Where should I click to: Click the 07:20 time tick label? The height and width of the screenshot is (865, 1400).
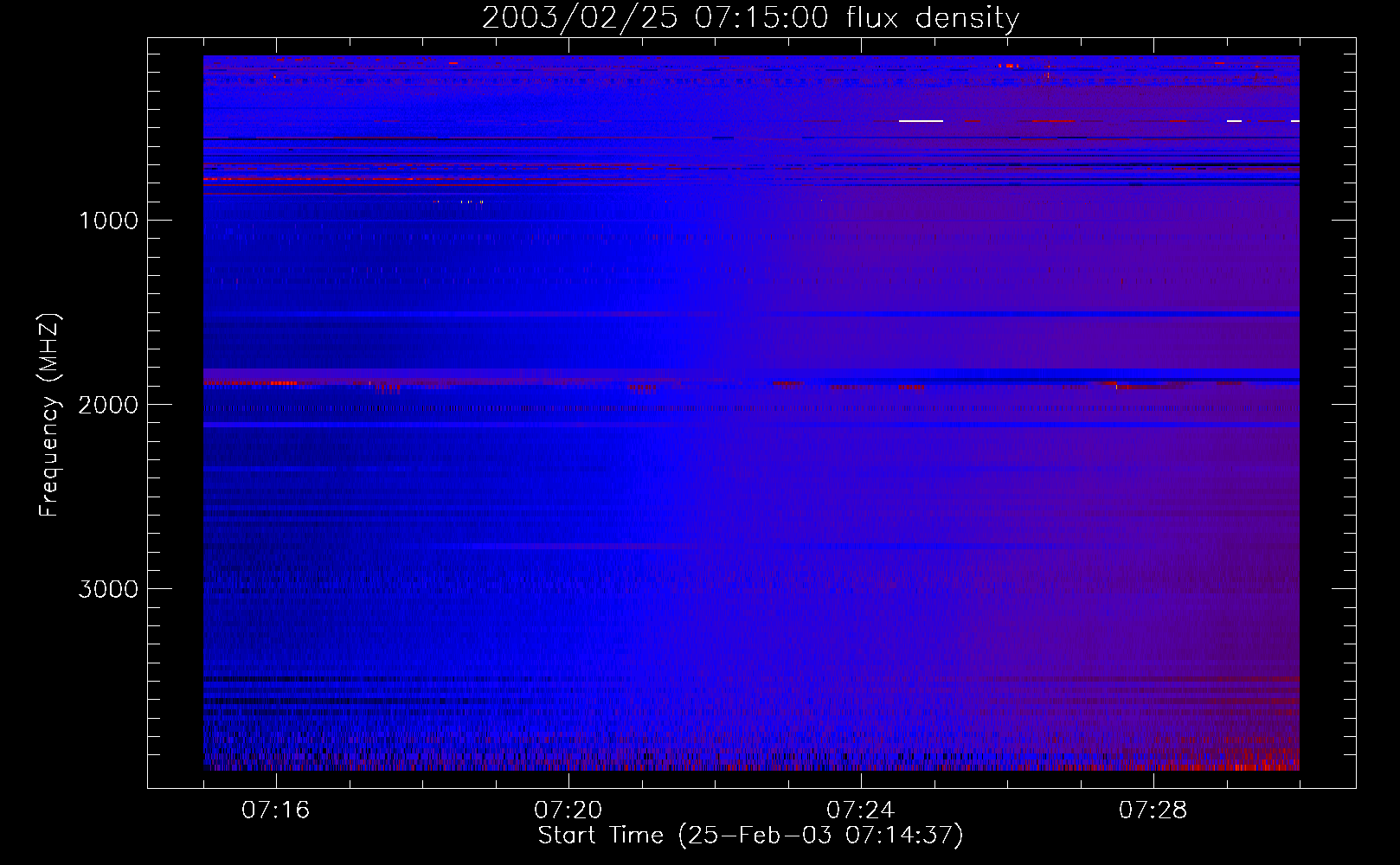click(x=568, y=811)
